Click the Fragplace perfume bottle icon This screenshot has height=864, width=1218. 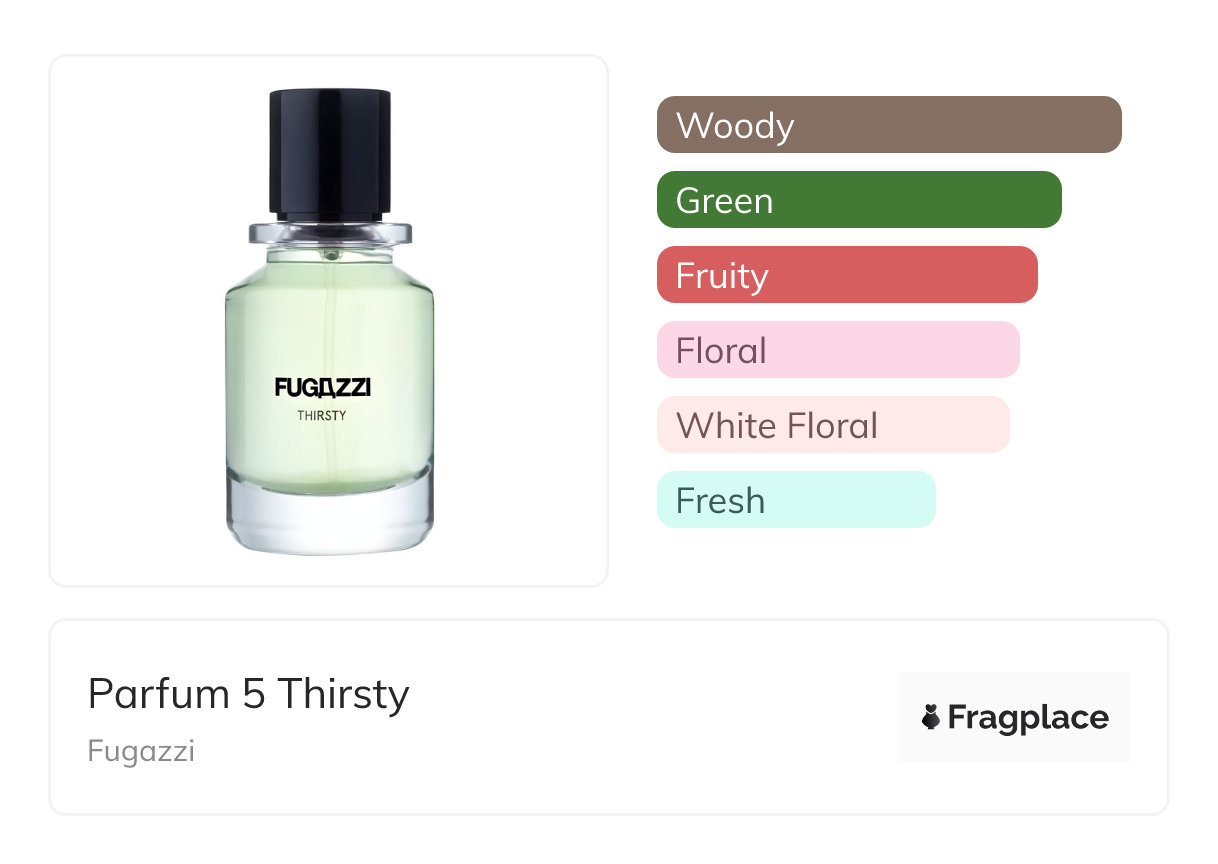931,717
